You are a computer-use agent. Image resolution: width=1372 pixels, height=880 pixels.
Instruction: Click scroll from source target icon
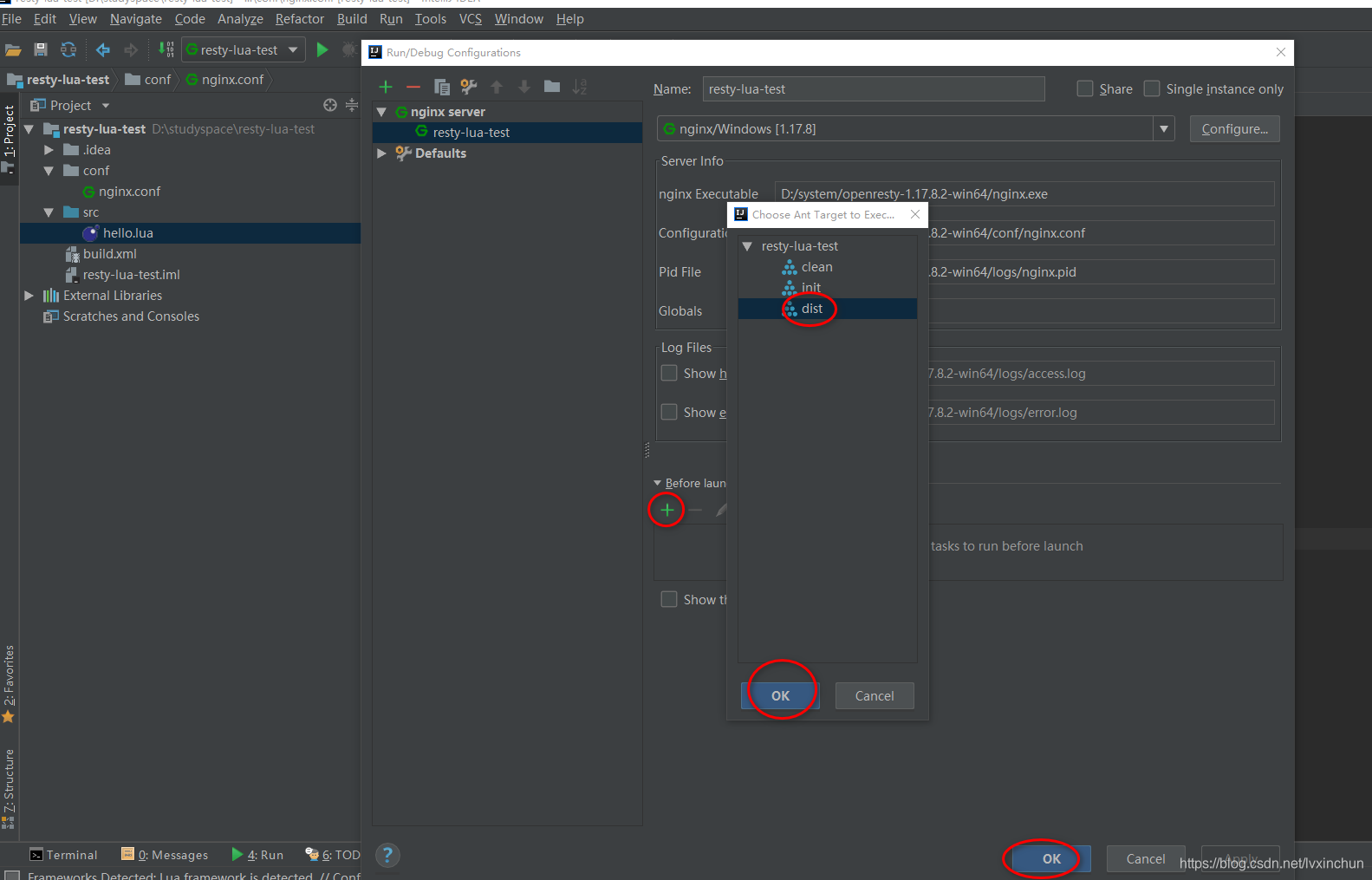click(330, 105)
